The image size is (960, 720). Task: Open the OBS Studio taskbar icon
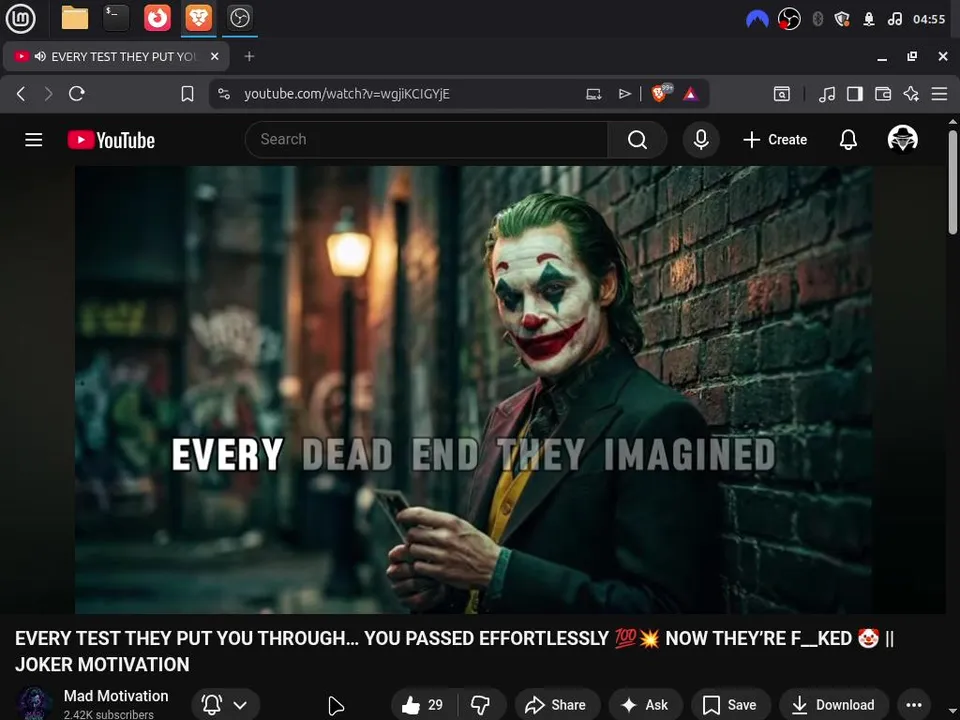240,18
